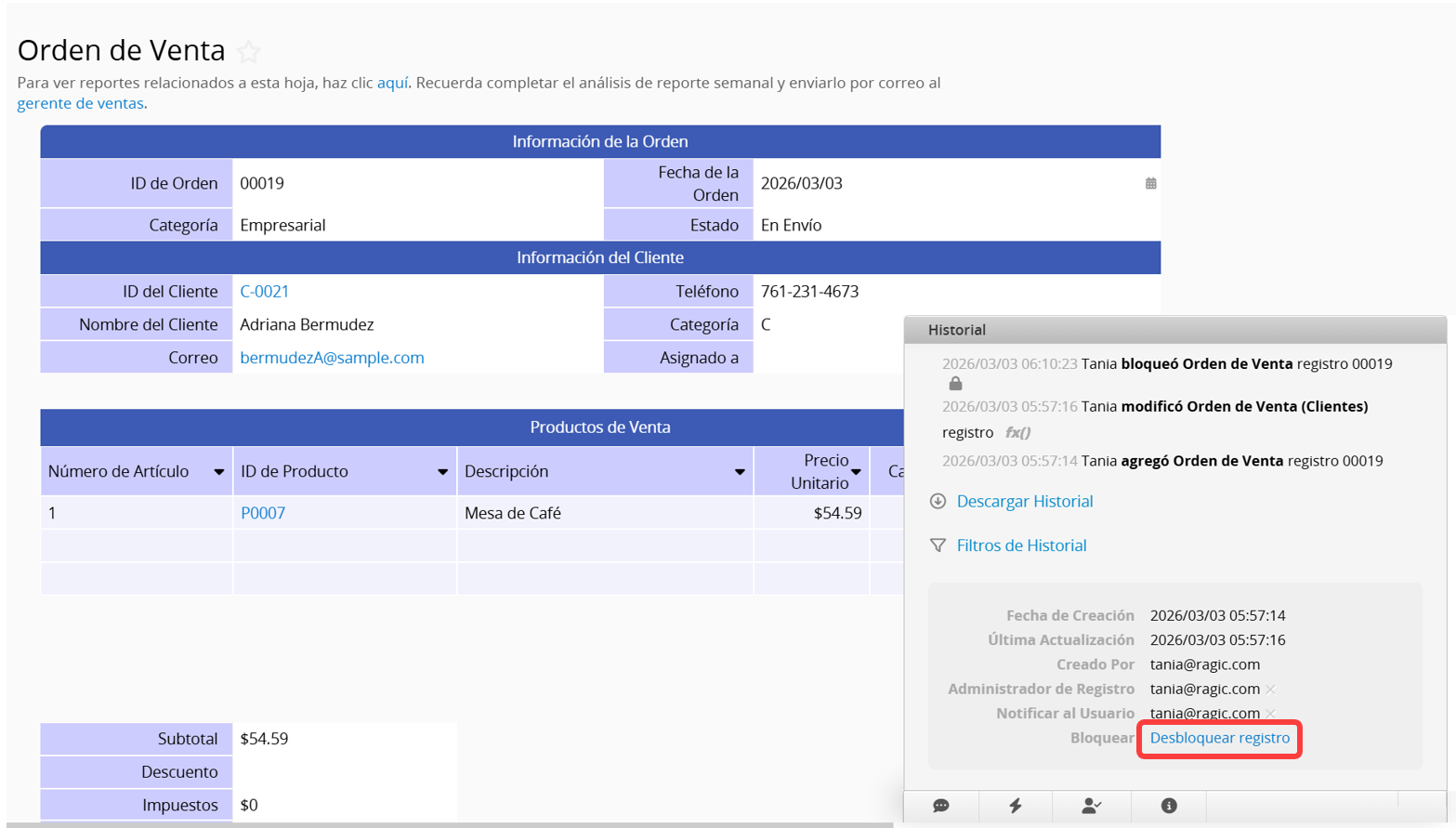Click the fx() formula icon in history
The width and height of the screenshot is (1456, 828).
pos(1017,433)
